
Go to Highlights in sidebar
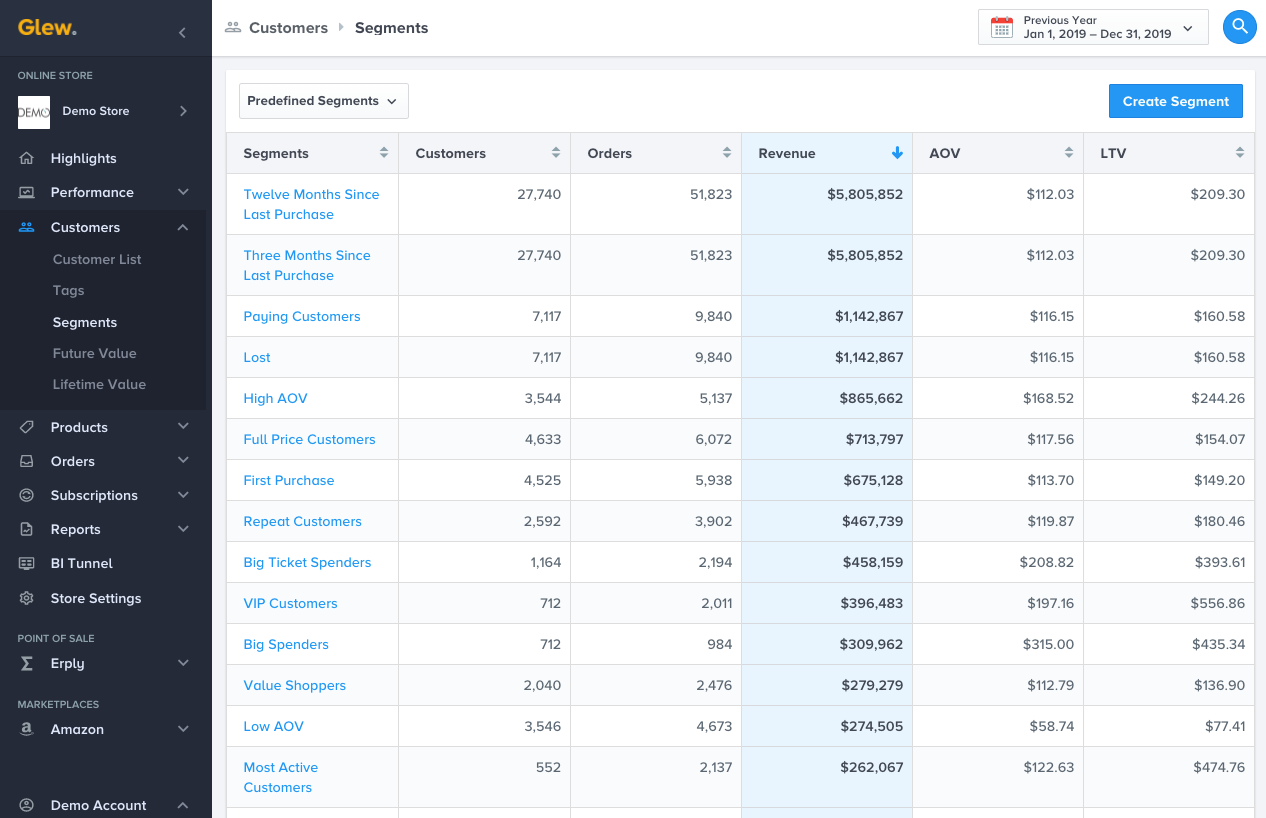84,158
